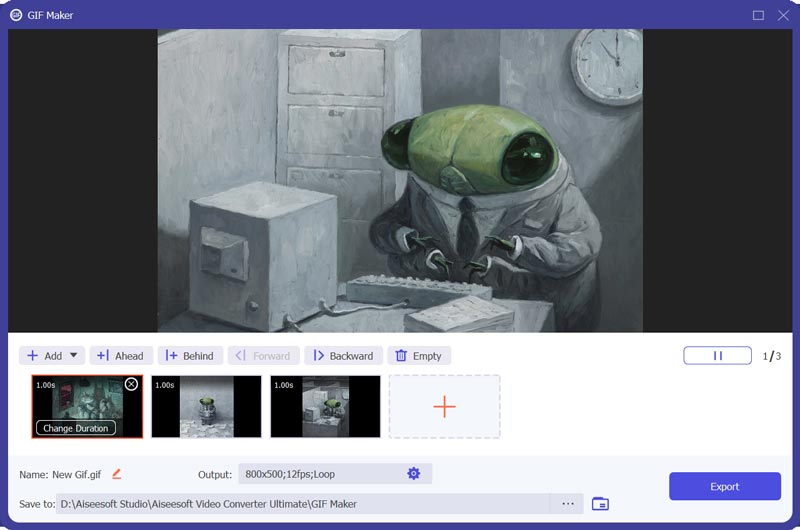
Task: Close the GIF Maker window
Action: click(x=783, y=15)
